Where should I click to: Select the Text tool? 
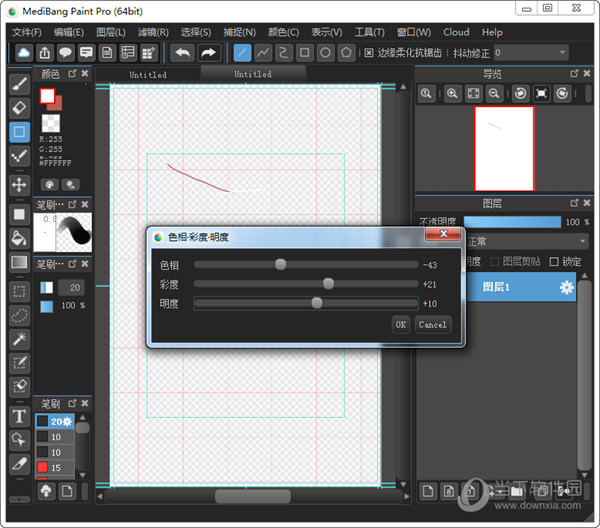(20, 416)
